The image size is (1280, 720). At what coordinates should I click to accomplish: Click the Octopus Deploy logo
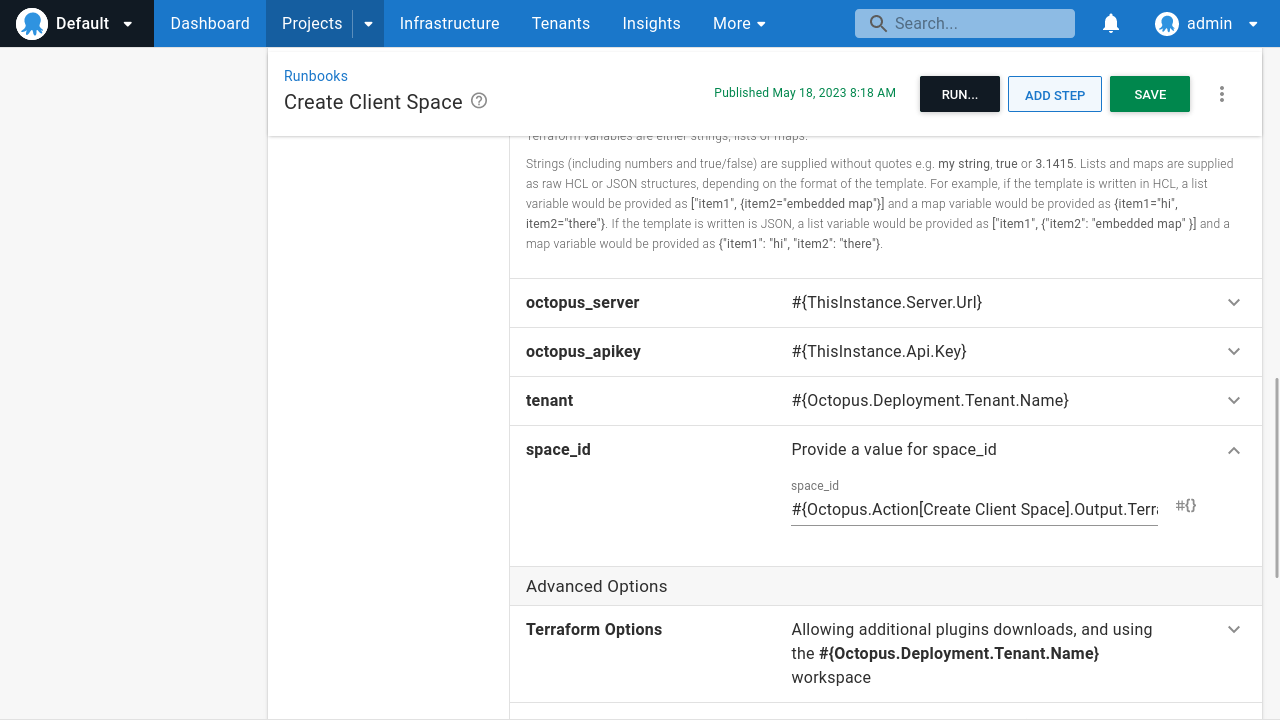[30, 23]
